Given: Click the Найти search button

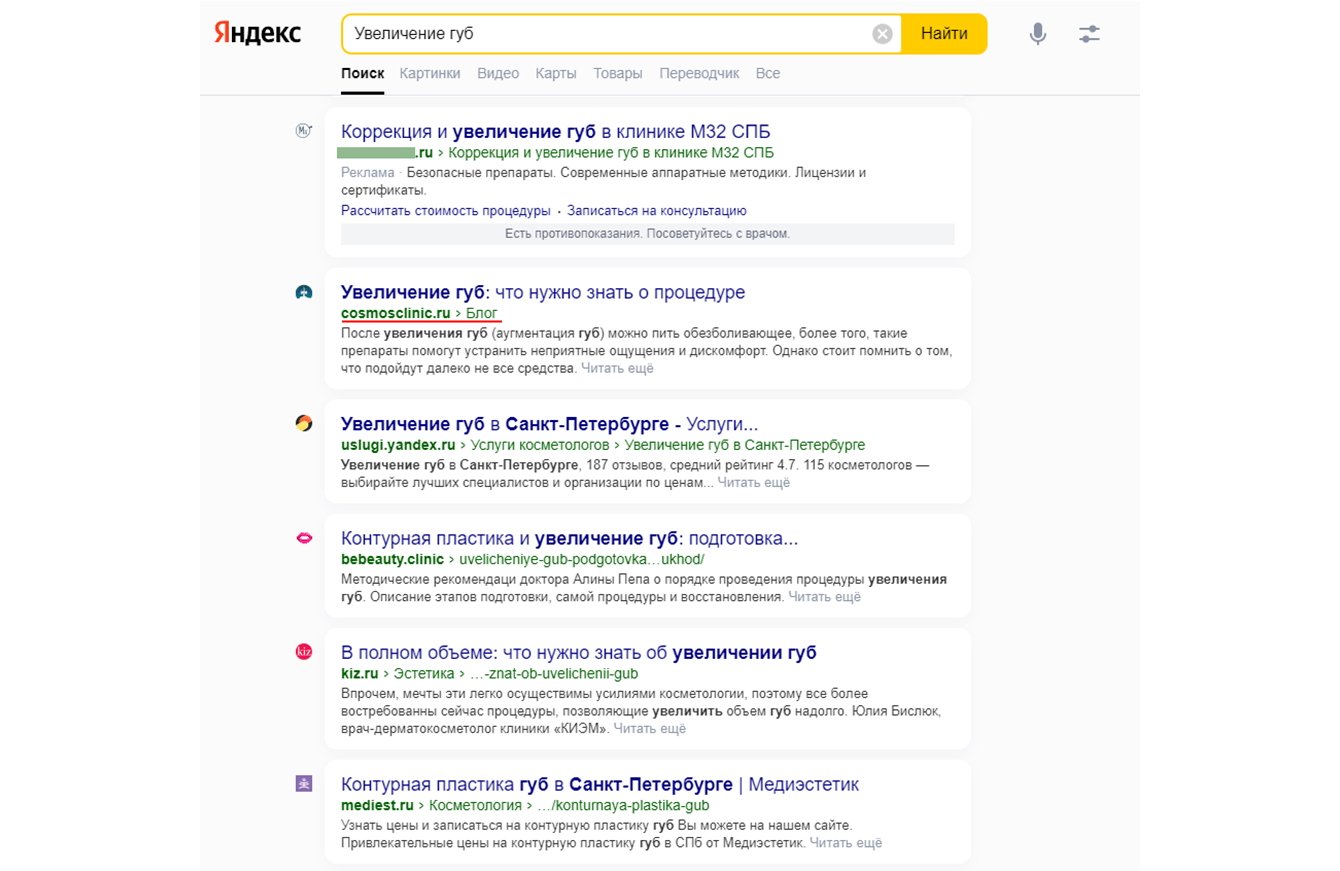Looking at the screenshot, I should pos(944,34).
